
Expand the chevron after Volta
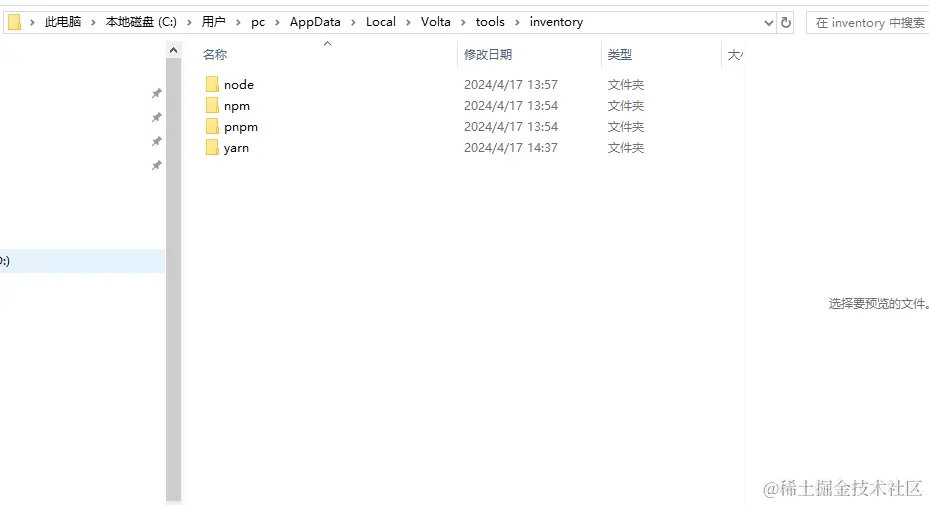click(463, 23)
